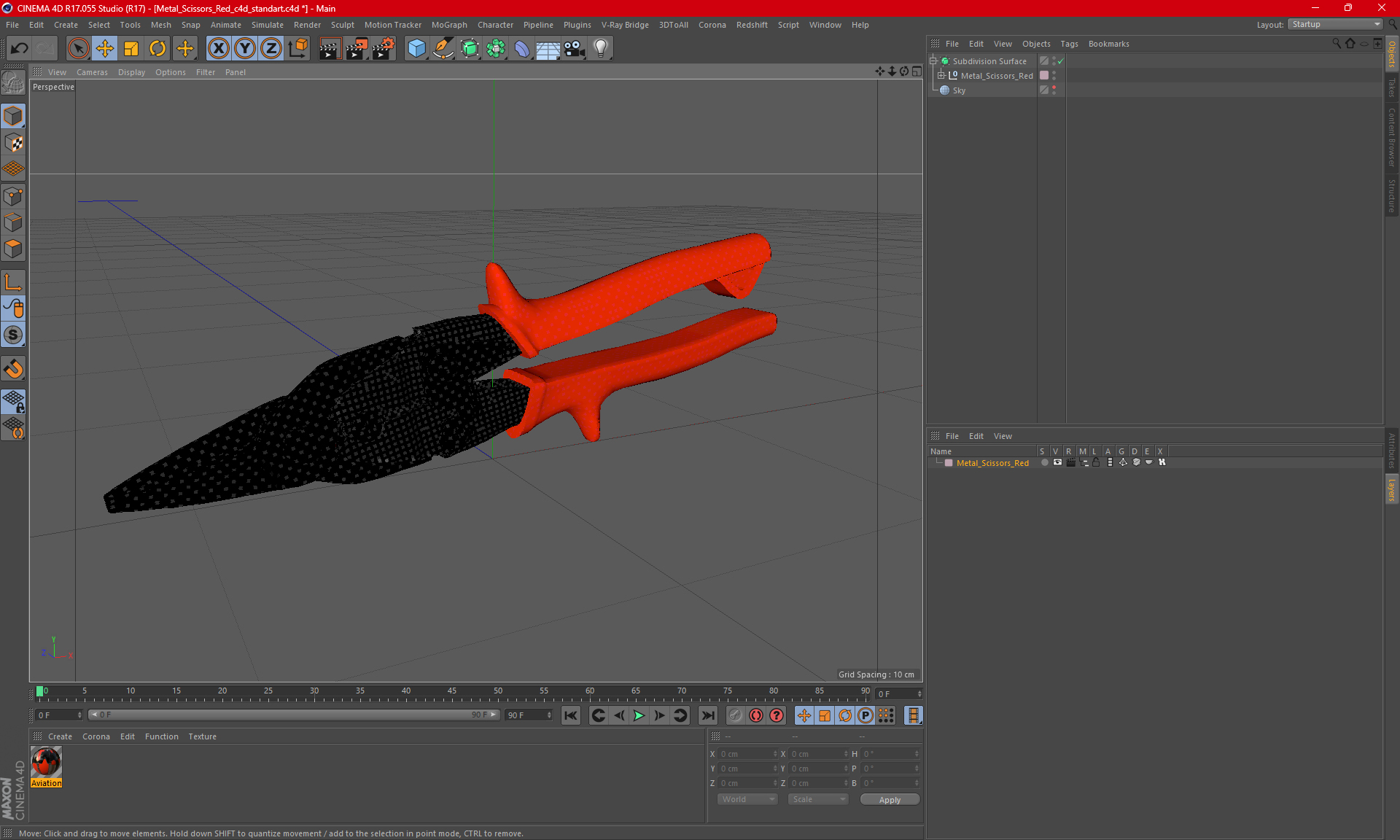Switch to Edges mode

point(13,222)
